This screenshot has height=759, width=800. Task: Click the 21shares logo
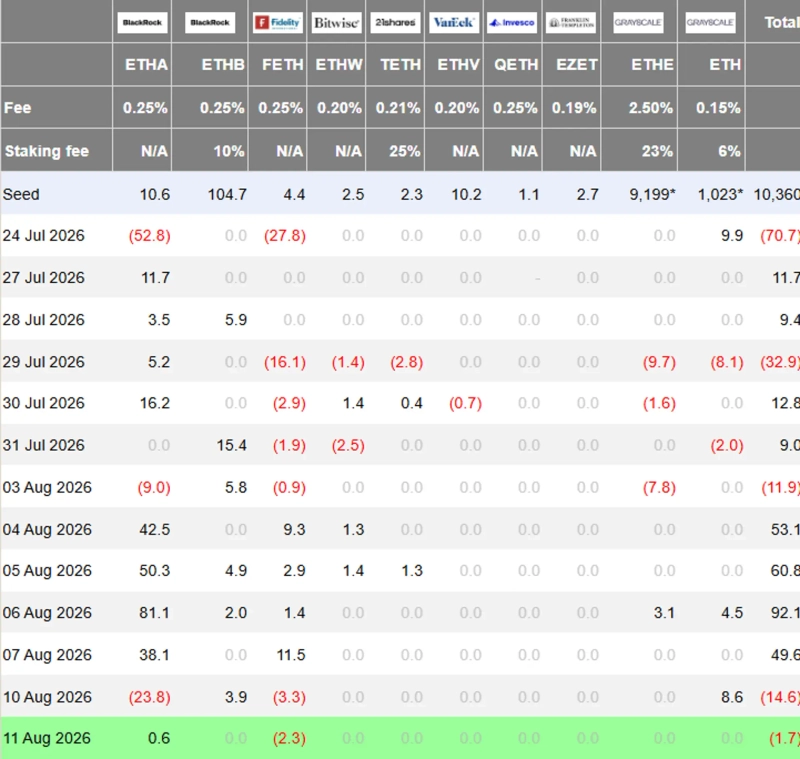click(x=395, y=22)
